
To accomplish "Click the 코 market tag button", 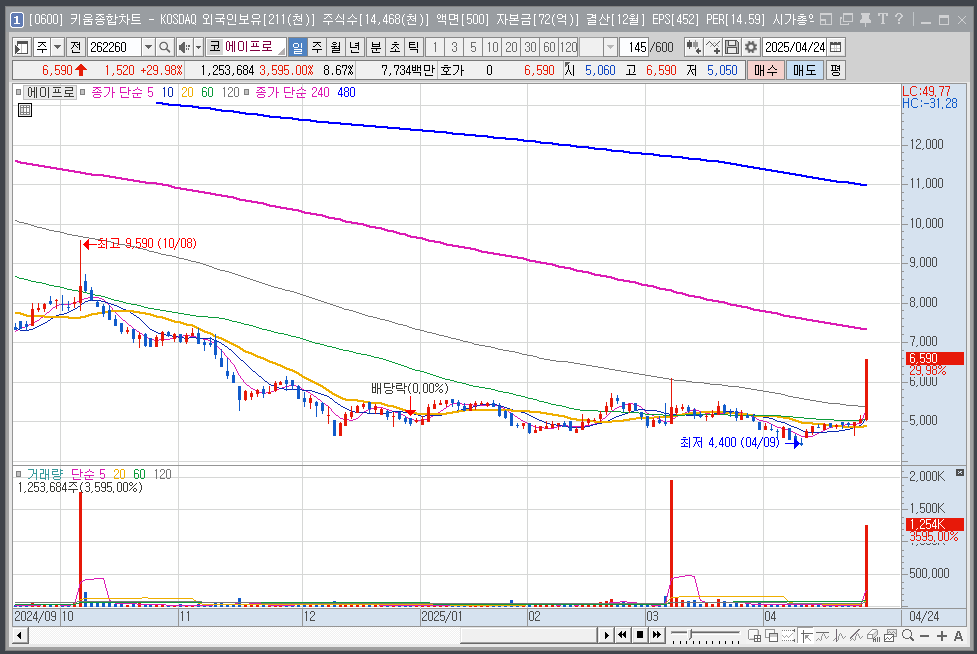I will [215, 47].
